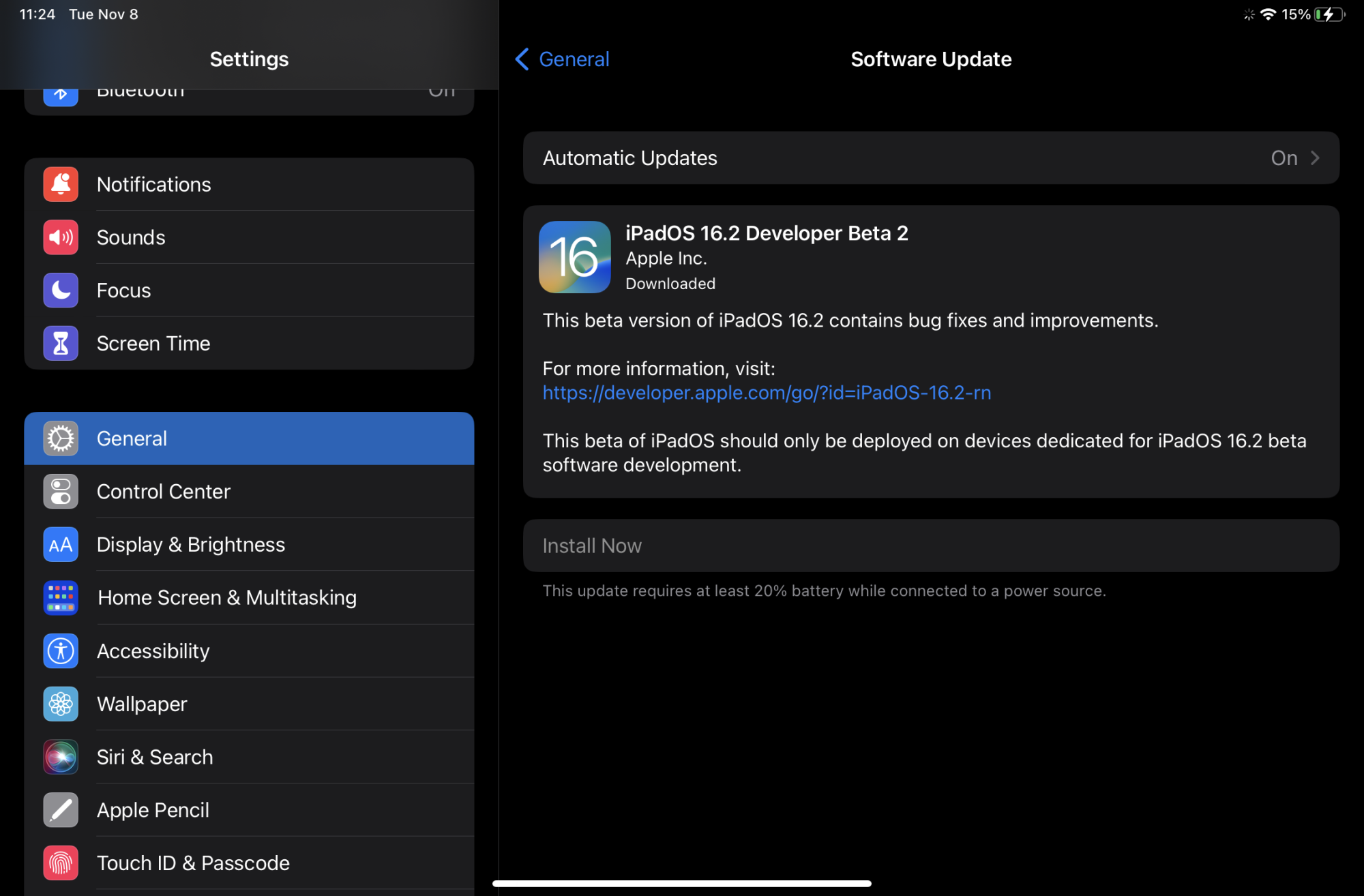Tap the Sounds speaker icon

61,237
